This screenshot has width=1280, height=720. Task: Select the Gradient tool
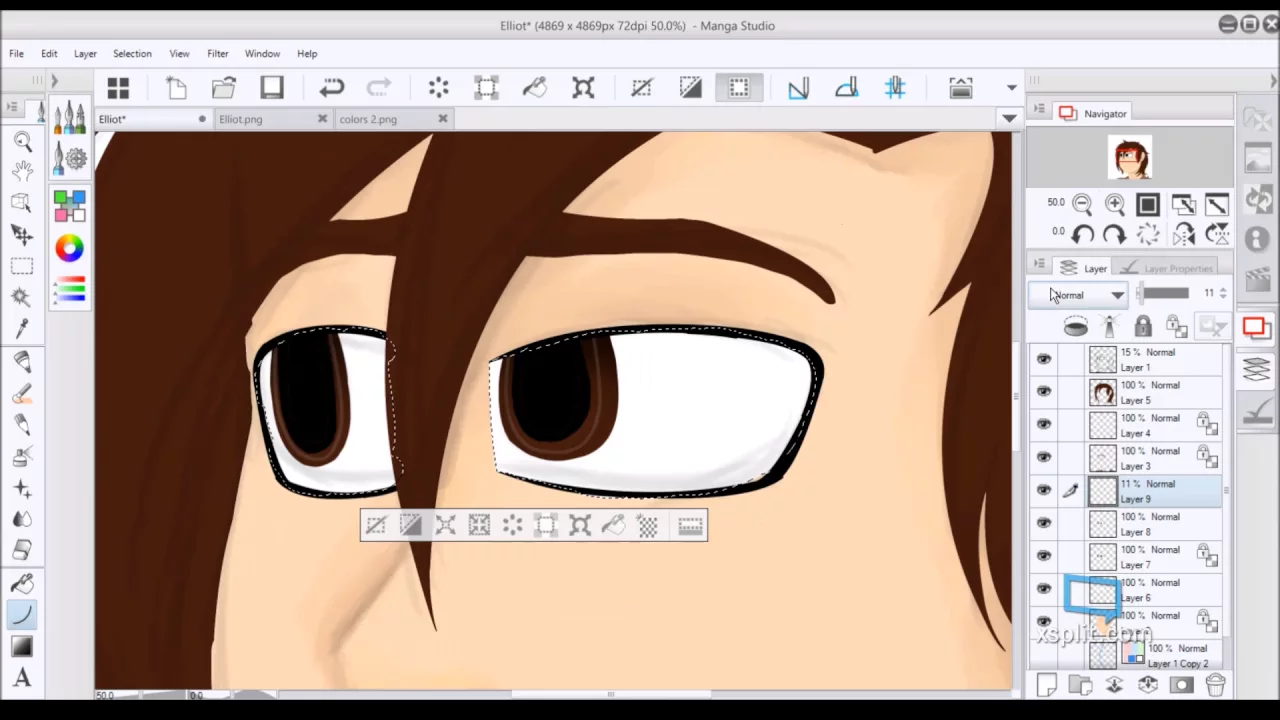point(22,647)
